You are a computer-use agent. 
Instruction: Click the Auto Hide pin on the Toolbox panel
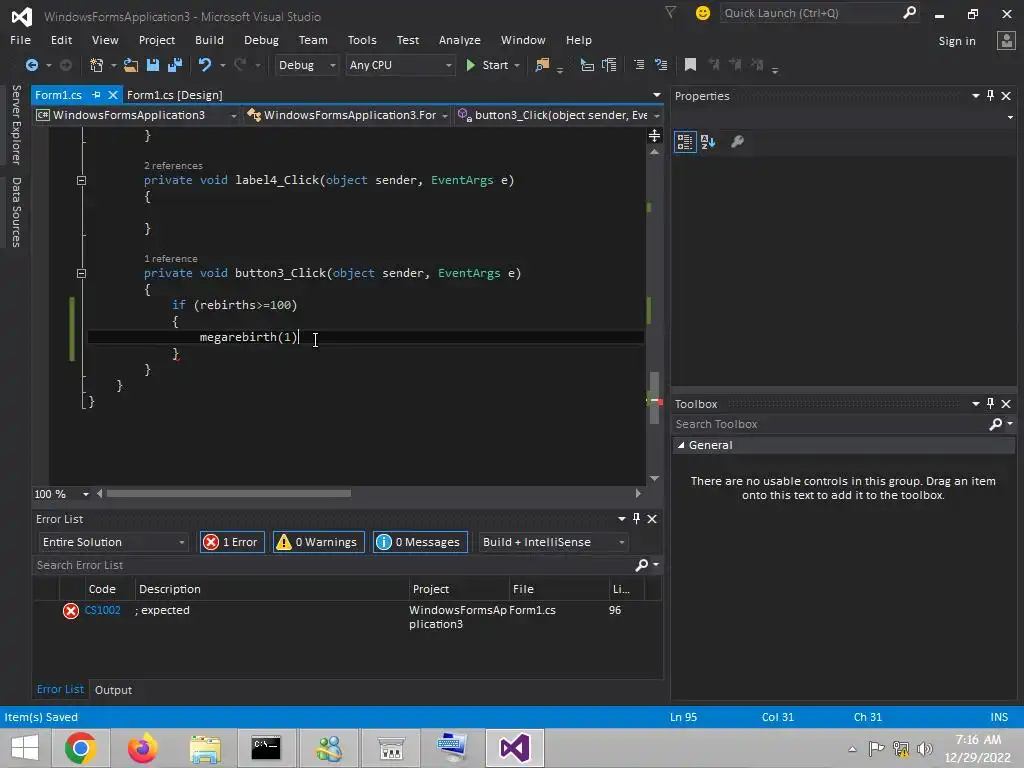(x=991, y=404)
